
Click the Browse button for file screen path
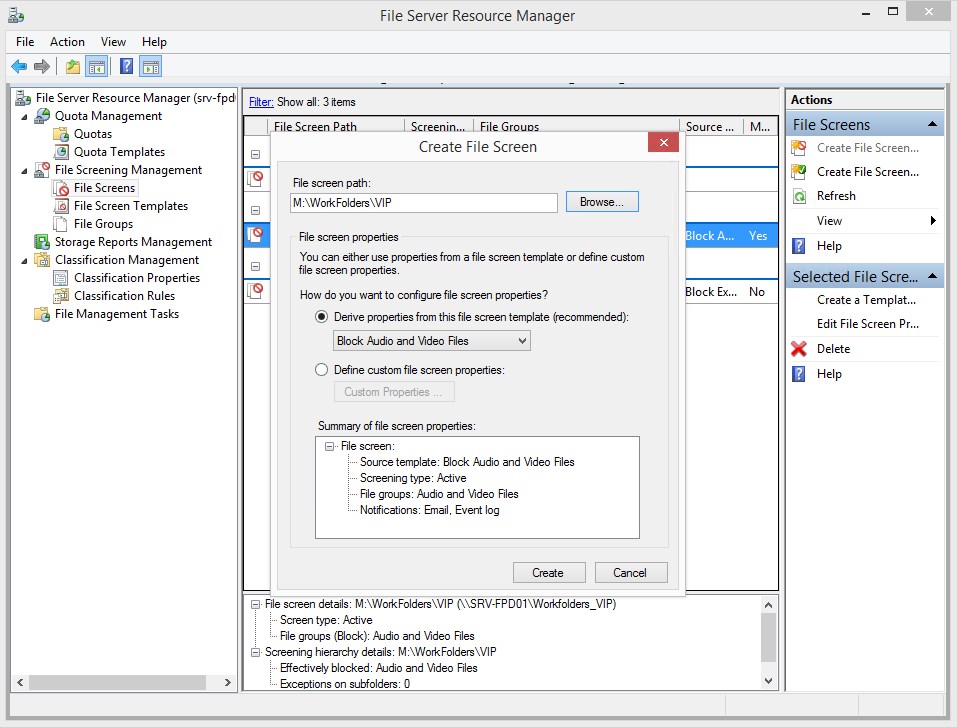pyautogui.click(x=601, y=201)
